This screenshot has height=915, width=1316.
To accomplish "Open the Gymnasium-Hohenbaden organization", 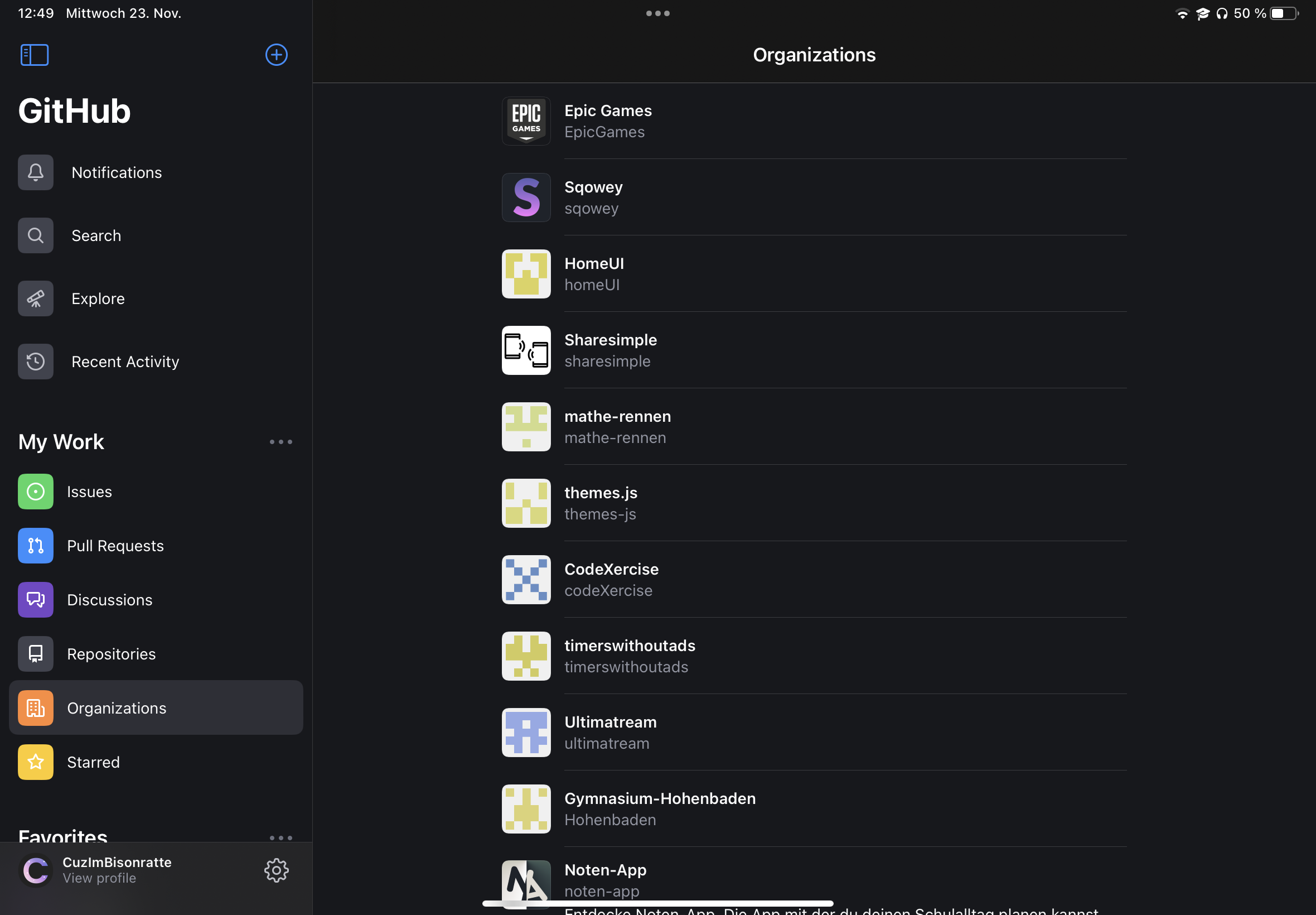I will (814, 809).
